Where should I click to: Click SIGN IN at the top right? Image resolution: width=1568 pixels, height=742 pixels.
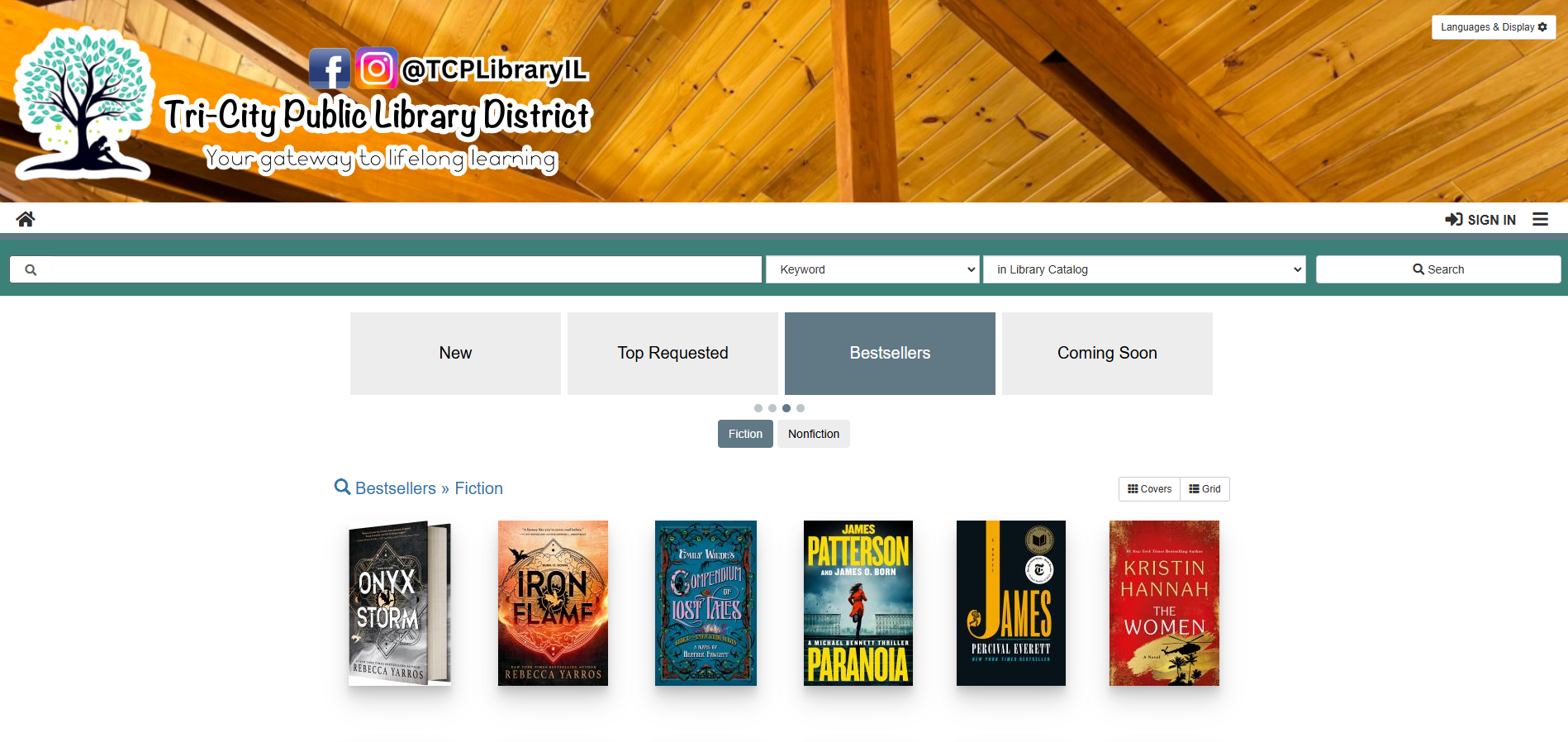point(1480,220)
